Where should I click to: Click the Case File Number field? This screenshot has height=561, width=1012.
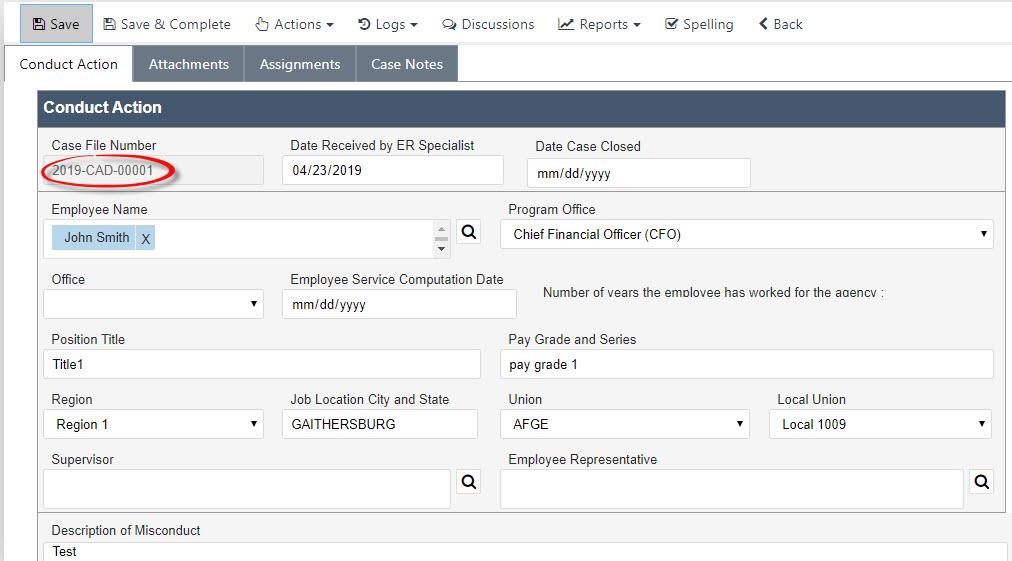pos(154,170)
